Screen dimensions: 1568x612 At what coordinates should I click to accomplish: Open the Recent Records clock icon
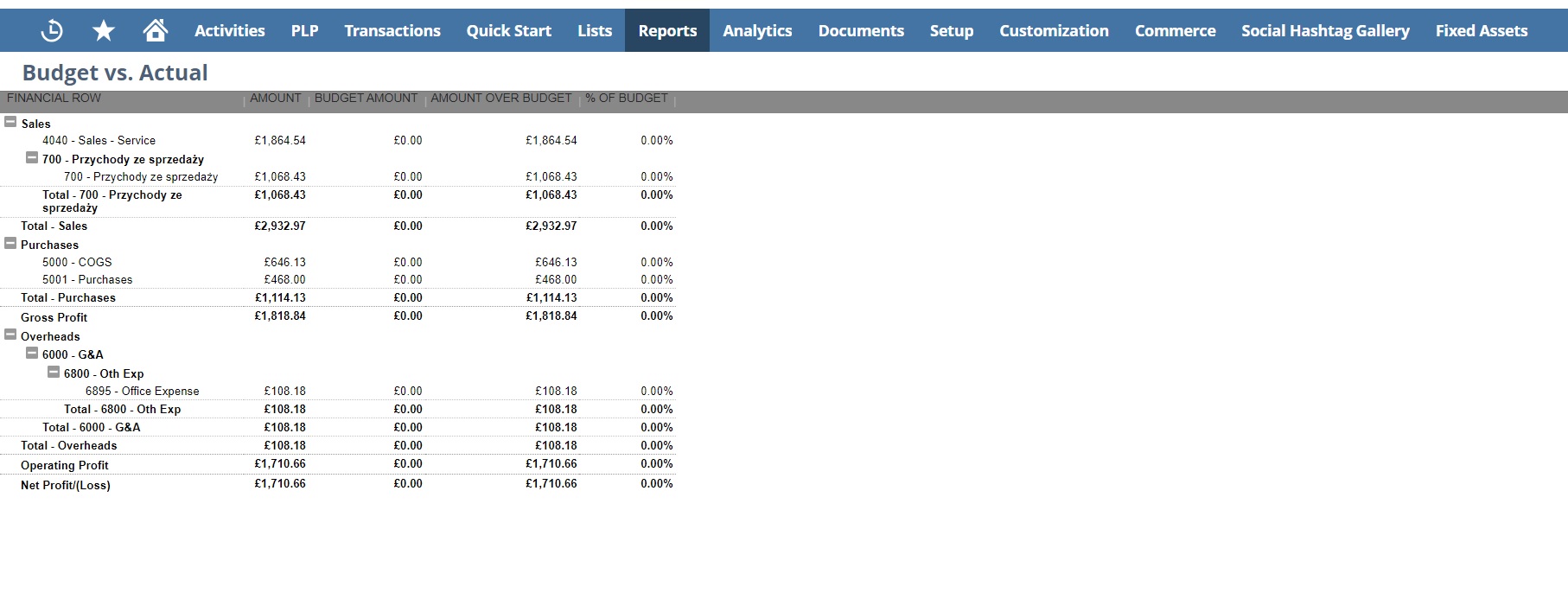52,31
